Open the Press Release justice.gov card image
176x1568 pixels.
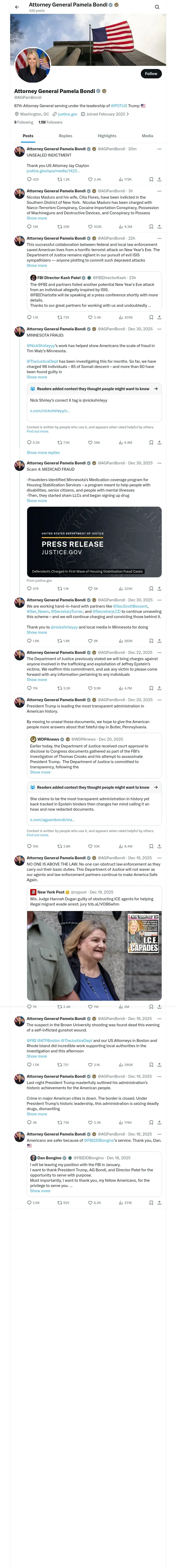(94, 542)
